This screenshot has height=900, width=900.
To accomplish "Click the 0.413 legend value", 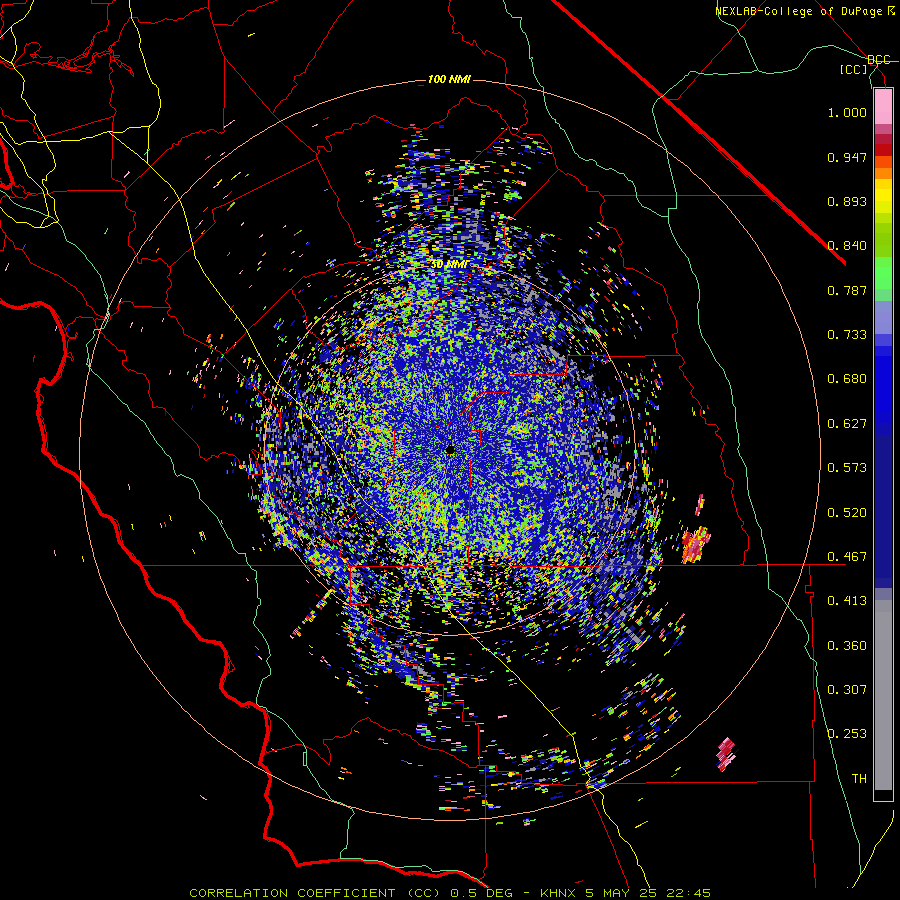I will coord(847,601).
